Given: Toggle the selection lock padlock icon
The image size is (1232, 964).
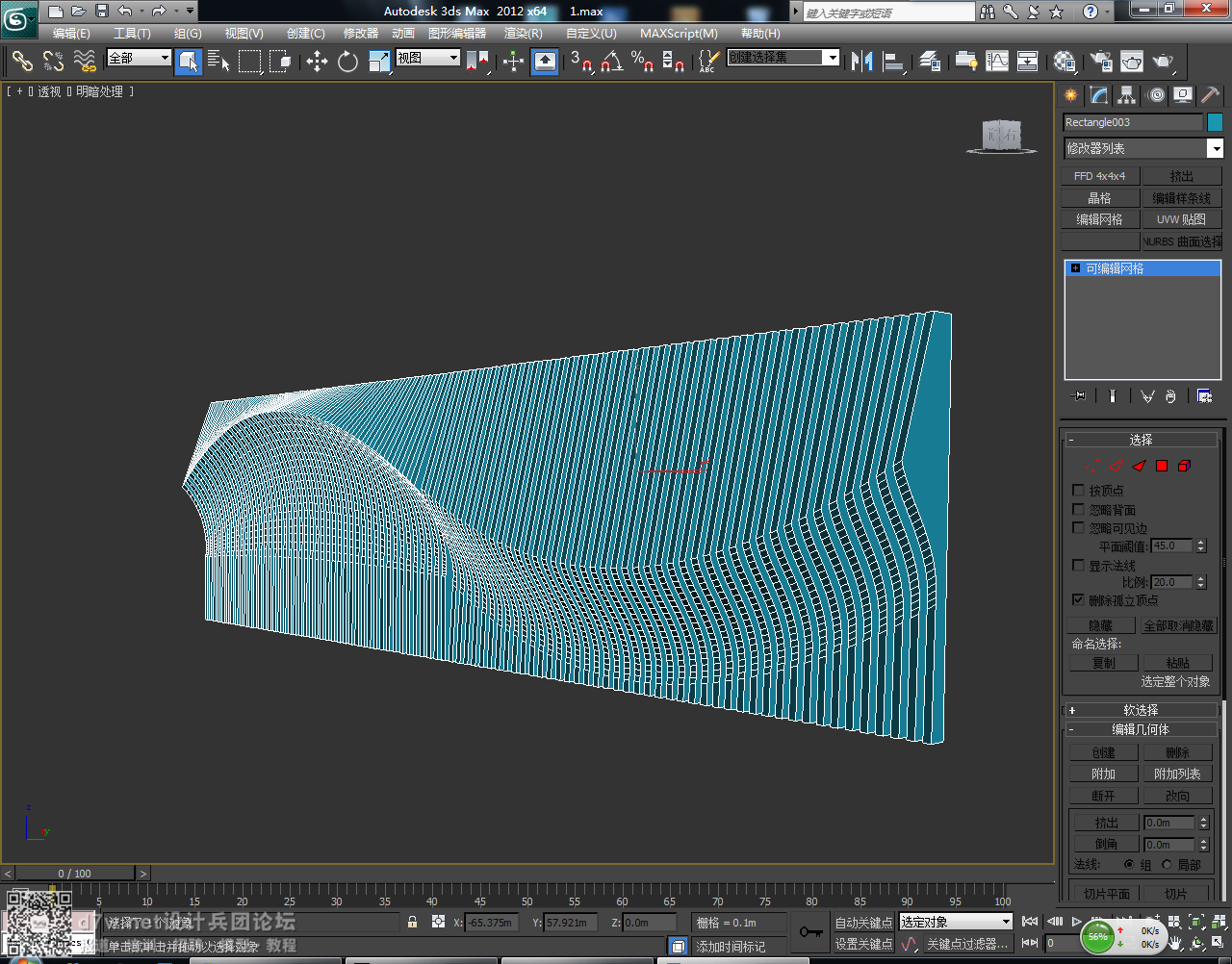Looking at the screenshot, I should point(413,922).
